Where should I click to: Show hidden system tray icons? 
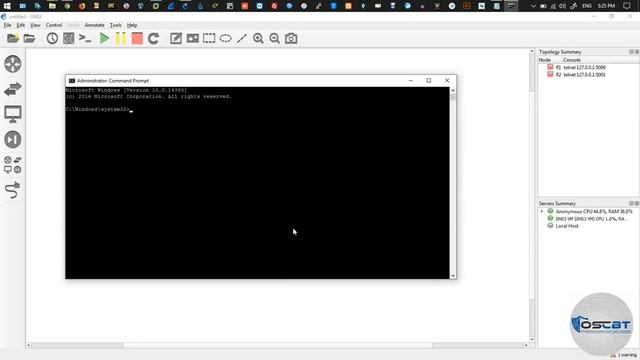[533, 6]
